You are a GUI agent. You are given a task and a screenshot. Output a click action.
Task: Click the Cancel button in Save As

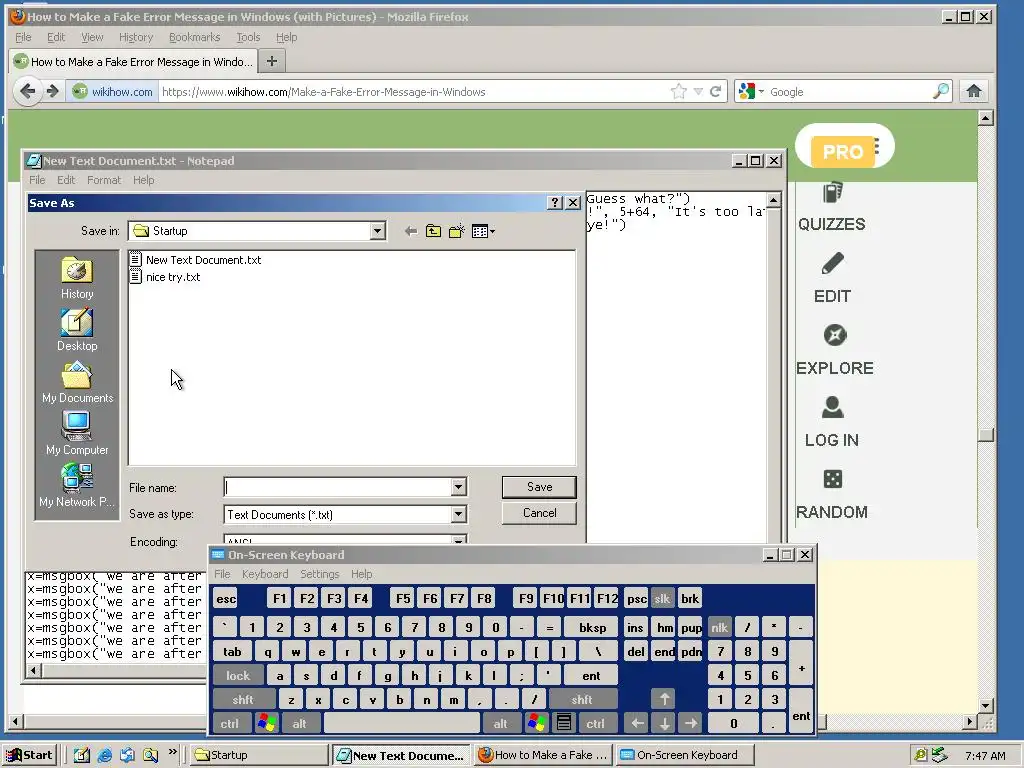tap(539, 513)
